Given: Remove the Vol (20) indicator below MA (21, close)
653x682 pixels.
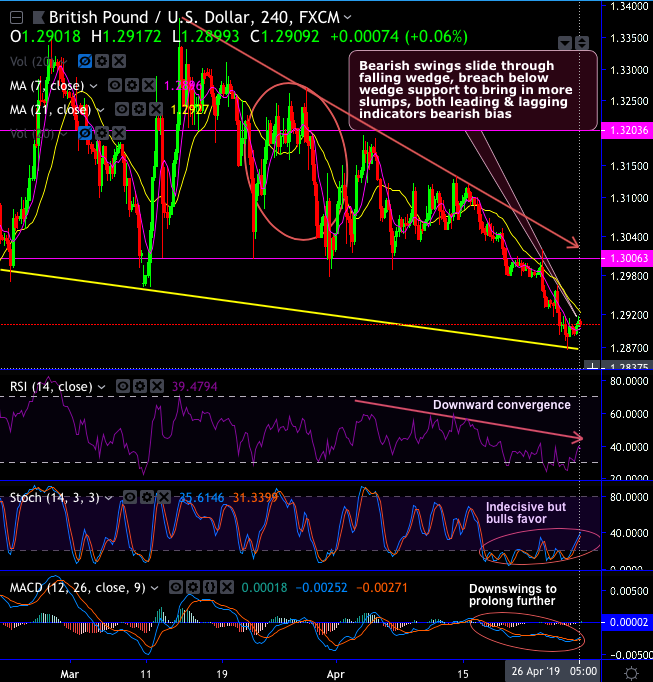Looking at the screenshot, I should click(119, 133).
